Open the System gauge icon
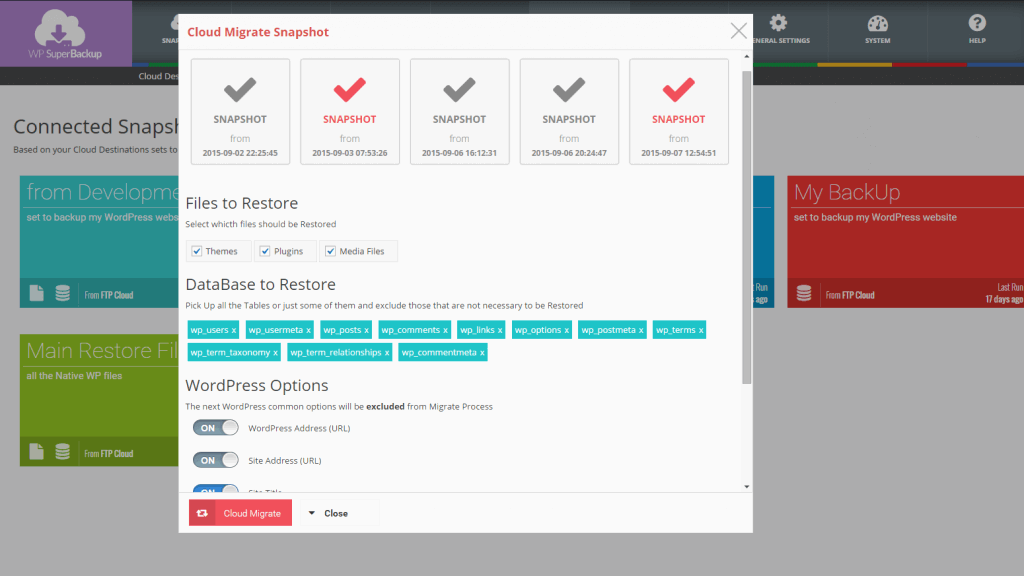 pos(877,24)
